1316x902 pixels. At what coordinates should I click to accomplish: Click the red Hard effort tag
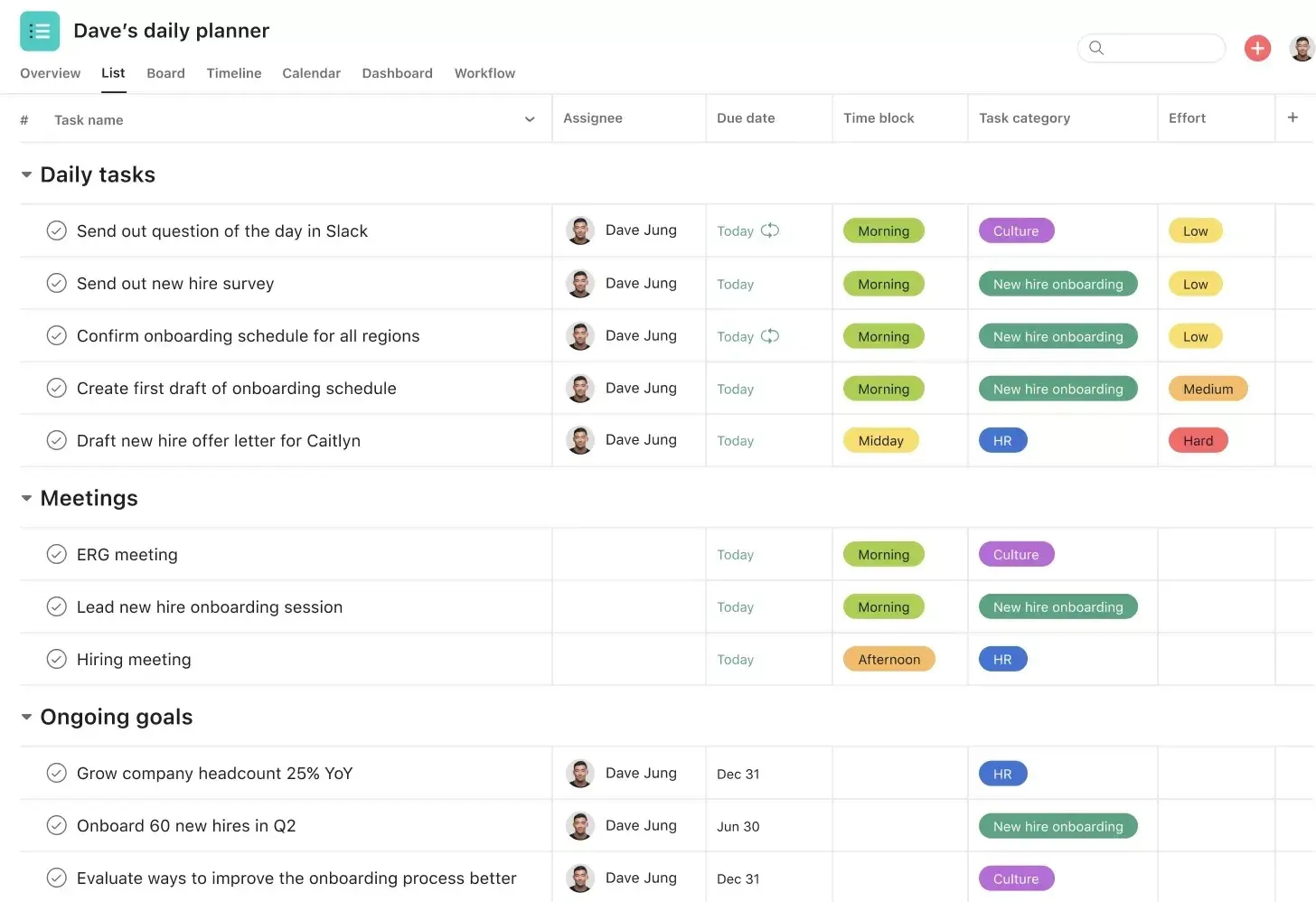tap(1198, 440)
